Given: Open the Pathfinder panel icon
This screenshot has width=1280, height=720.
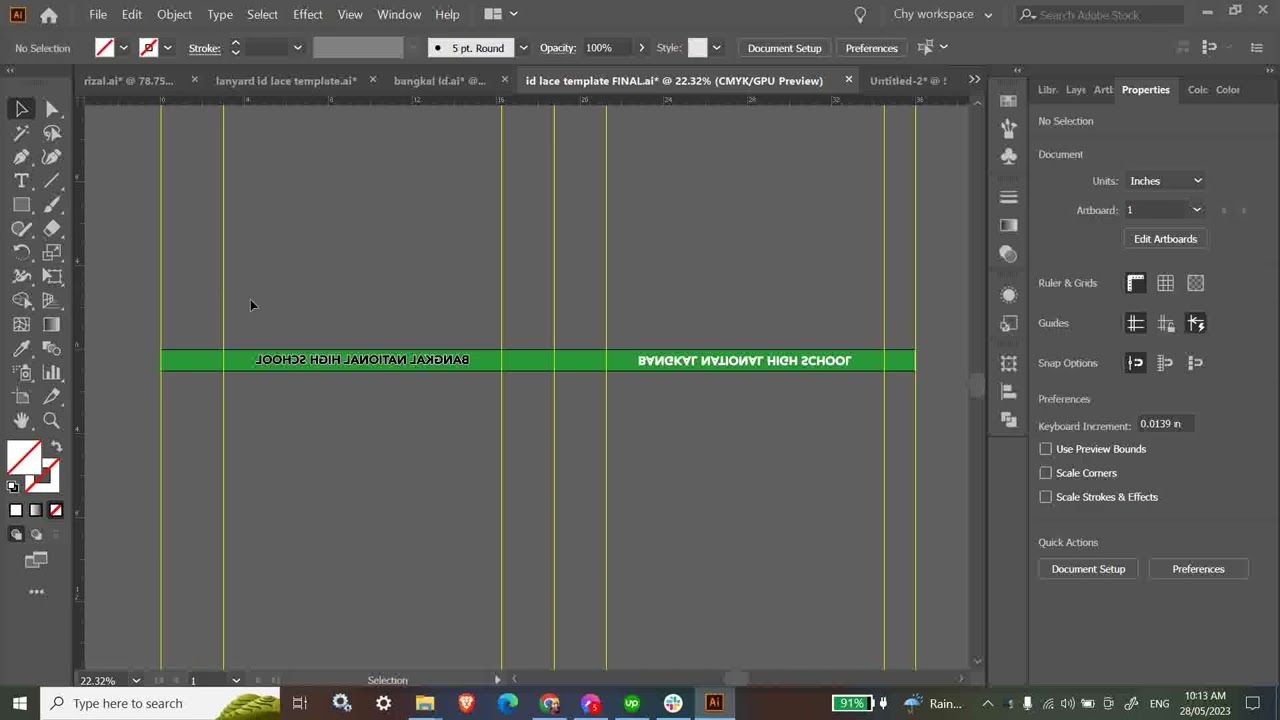Looking at the screenshot, I should click(1008, 420).
